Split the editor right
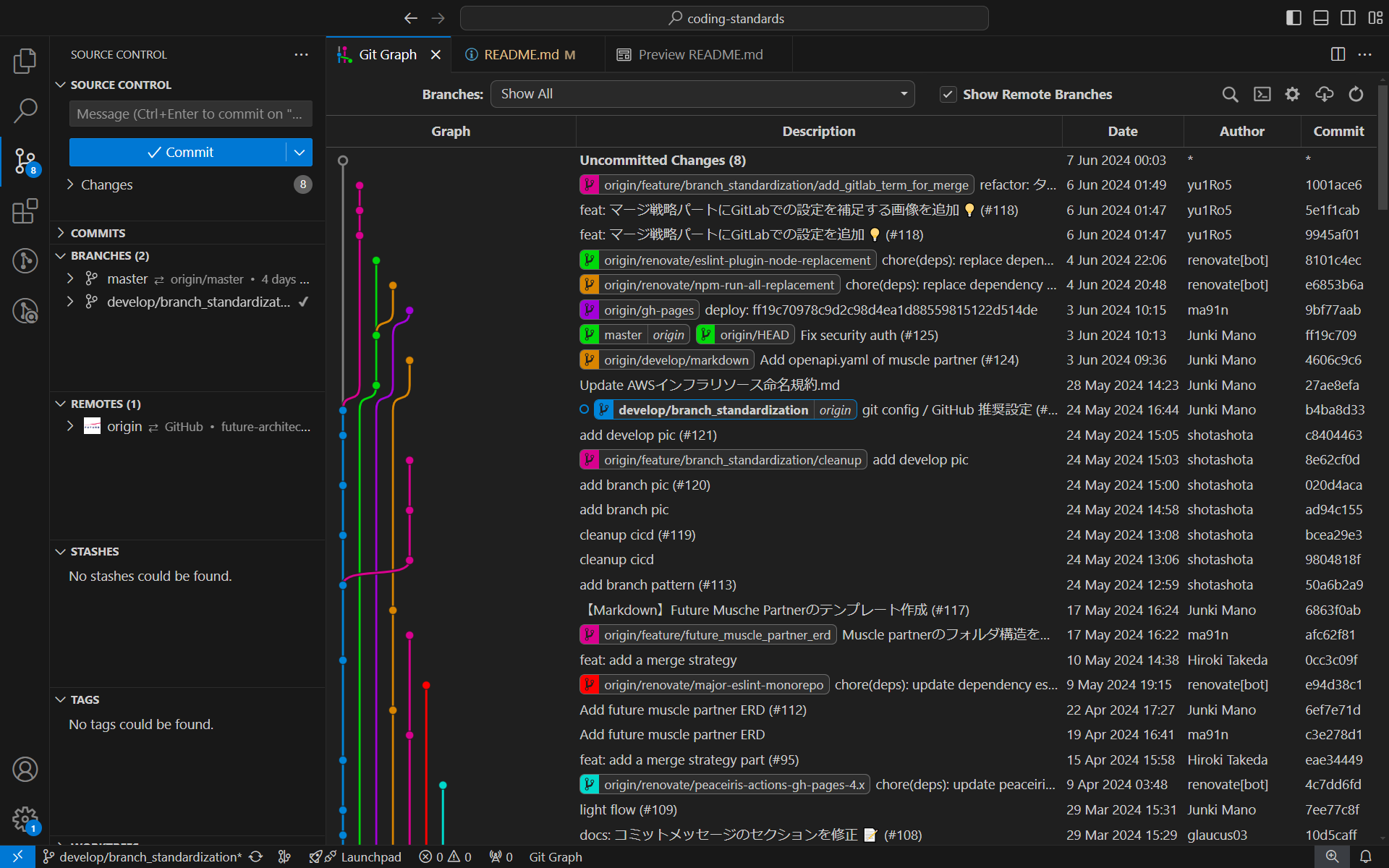This screenshot has height=868, width=1389. pos(1338,54)
